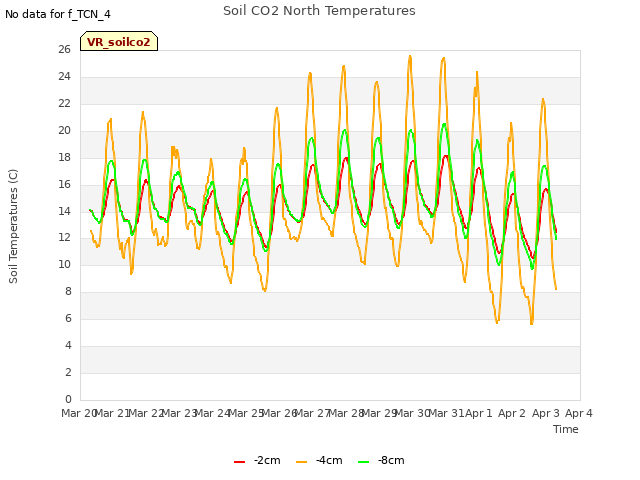Screen dimensions: 640x480
Task: Click the 20 y-axis tick label
Action: click(x=64, y=131)
